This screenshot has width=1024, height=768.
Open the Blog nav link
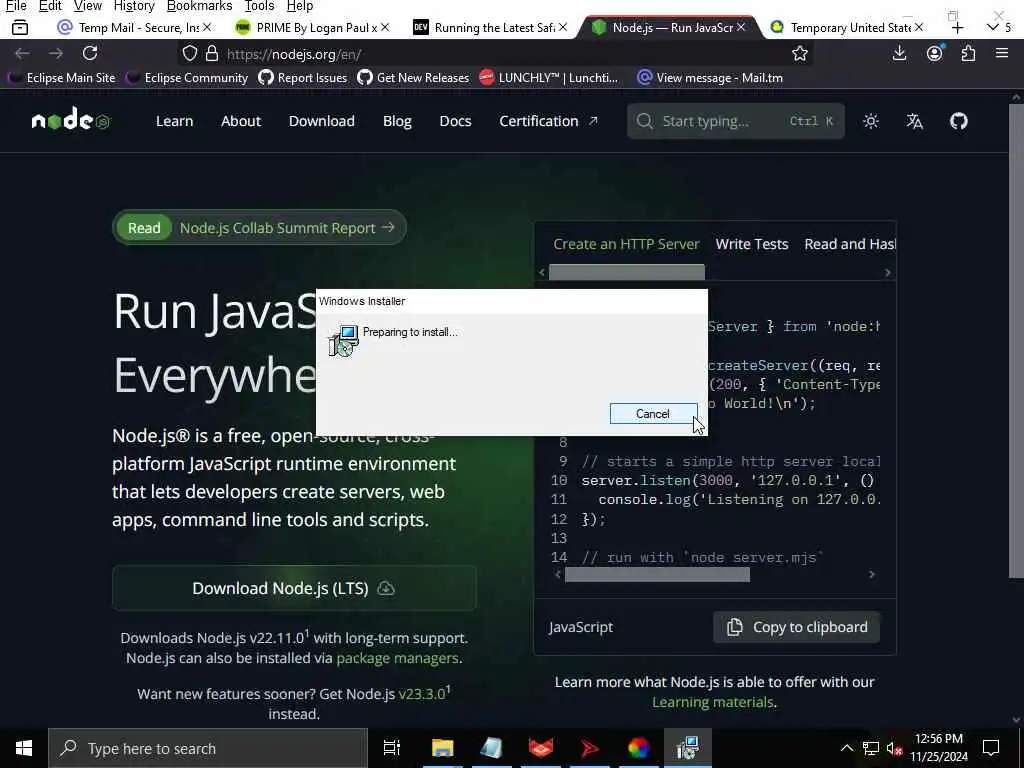click(x=397, y=121)
